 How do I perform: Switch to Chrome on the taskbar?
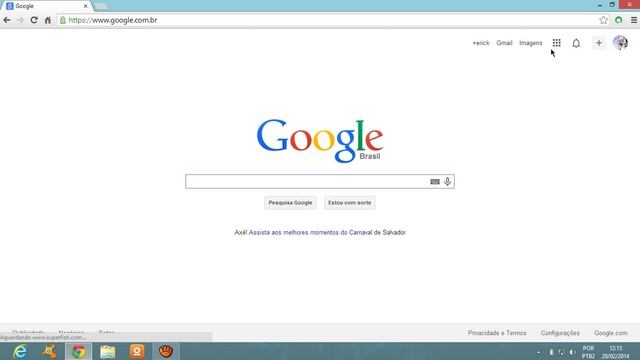[78, 351]
